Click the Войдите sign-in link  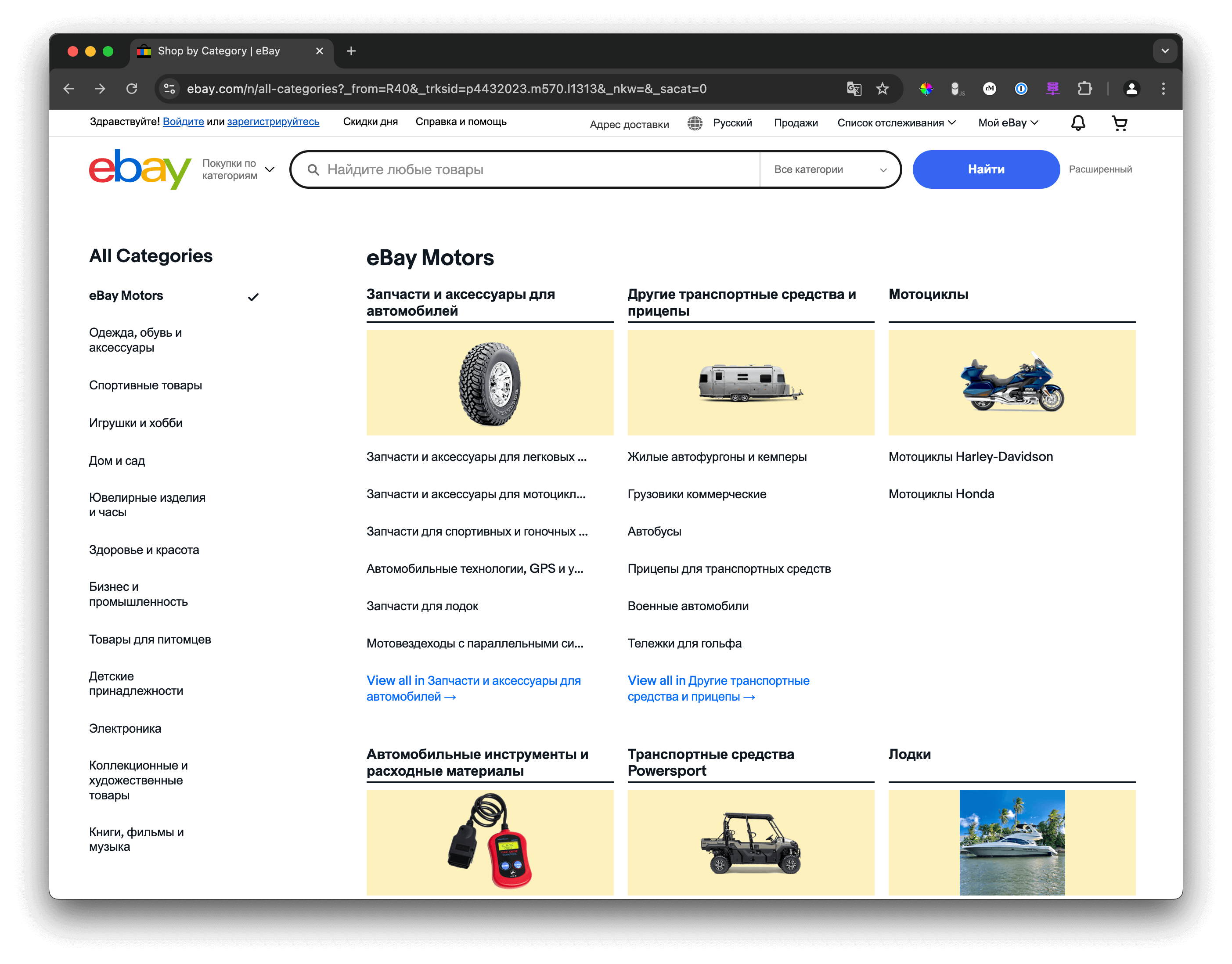[184, 121]
